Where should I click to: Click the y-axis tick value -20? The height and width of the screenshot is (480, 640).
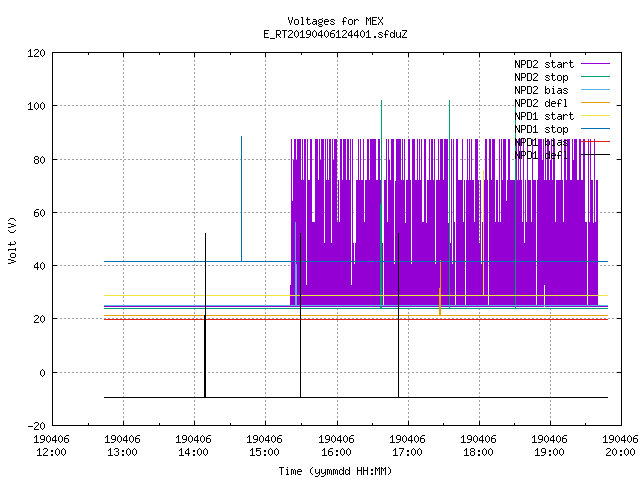(36, 426)
